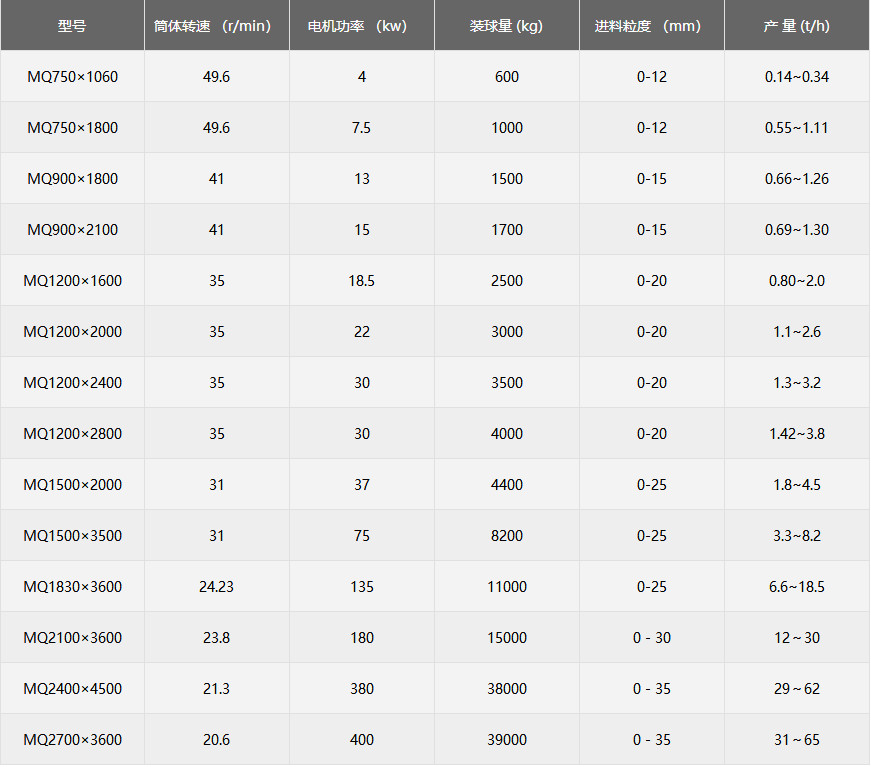Click the 38000 ball load value
Screen dimensions: 871x767
click(x=507, y=689)
